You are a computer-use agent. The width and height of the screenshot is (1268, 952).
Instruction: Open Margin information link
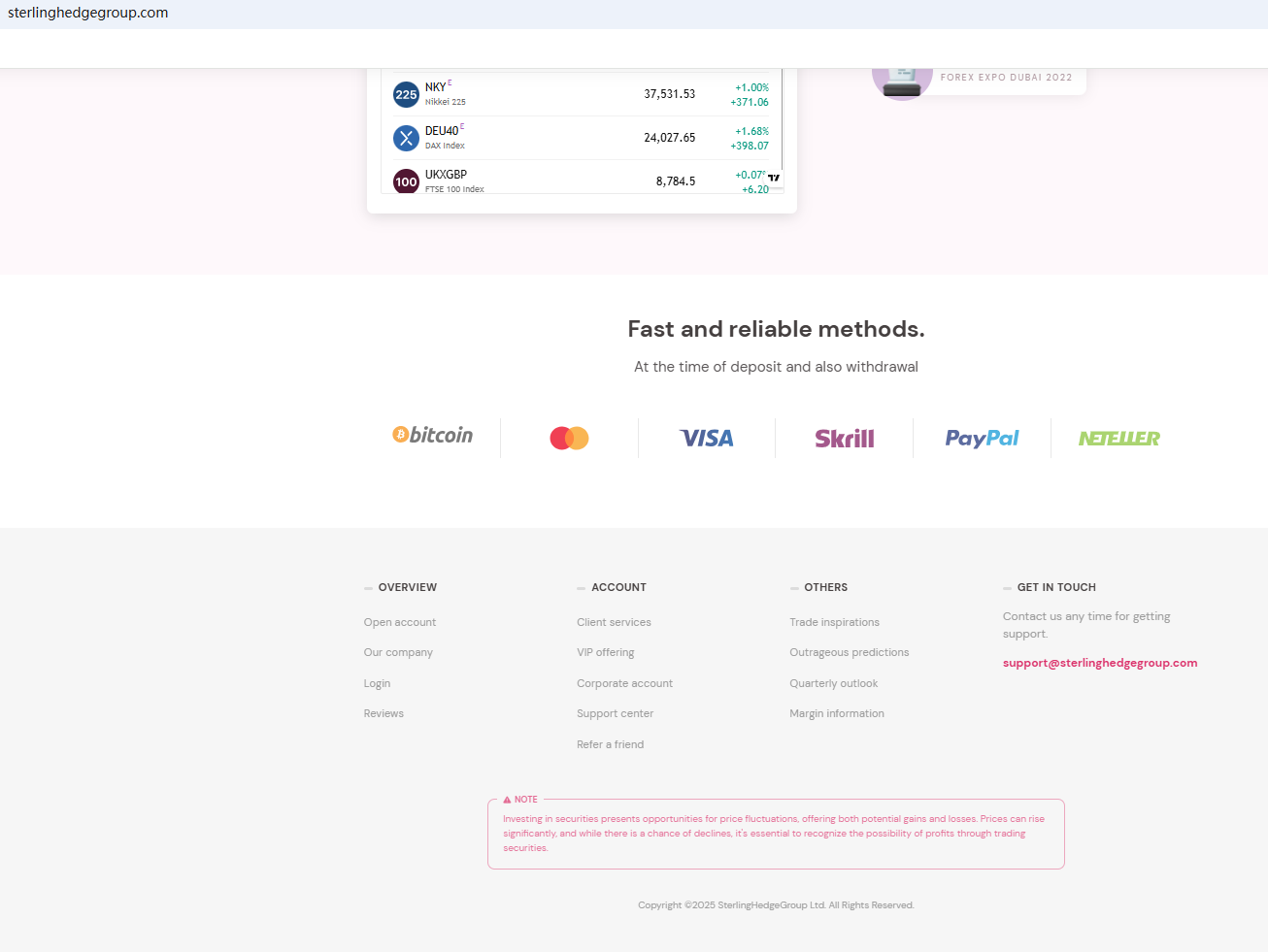pyautogui.click(x=837, y=713)
